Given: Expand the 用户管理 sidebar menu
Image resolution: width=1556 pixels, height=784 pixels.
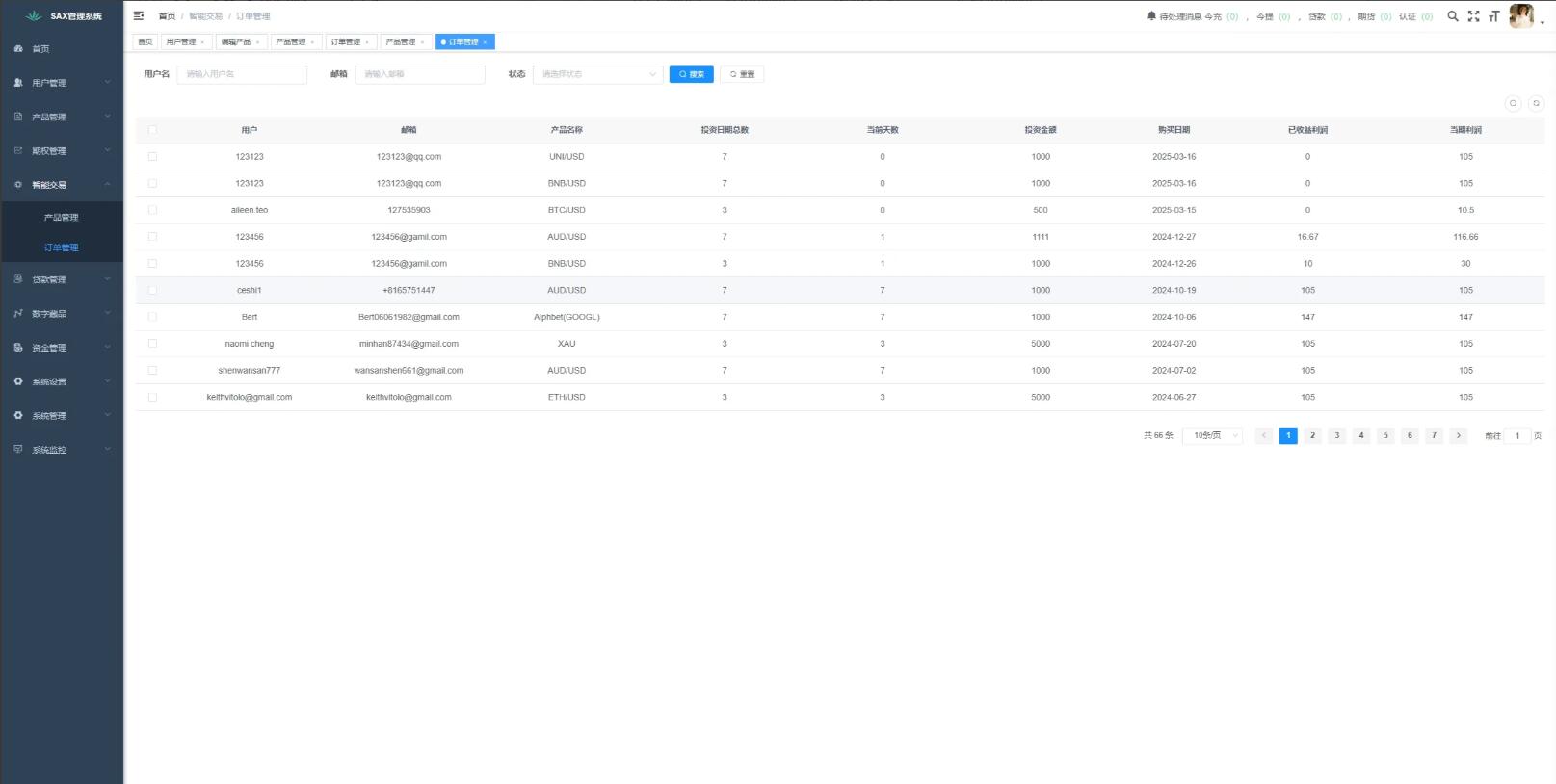Looking at the screenshot, I should (x=62, y=83).
